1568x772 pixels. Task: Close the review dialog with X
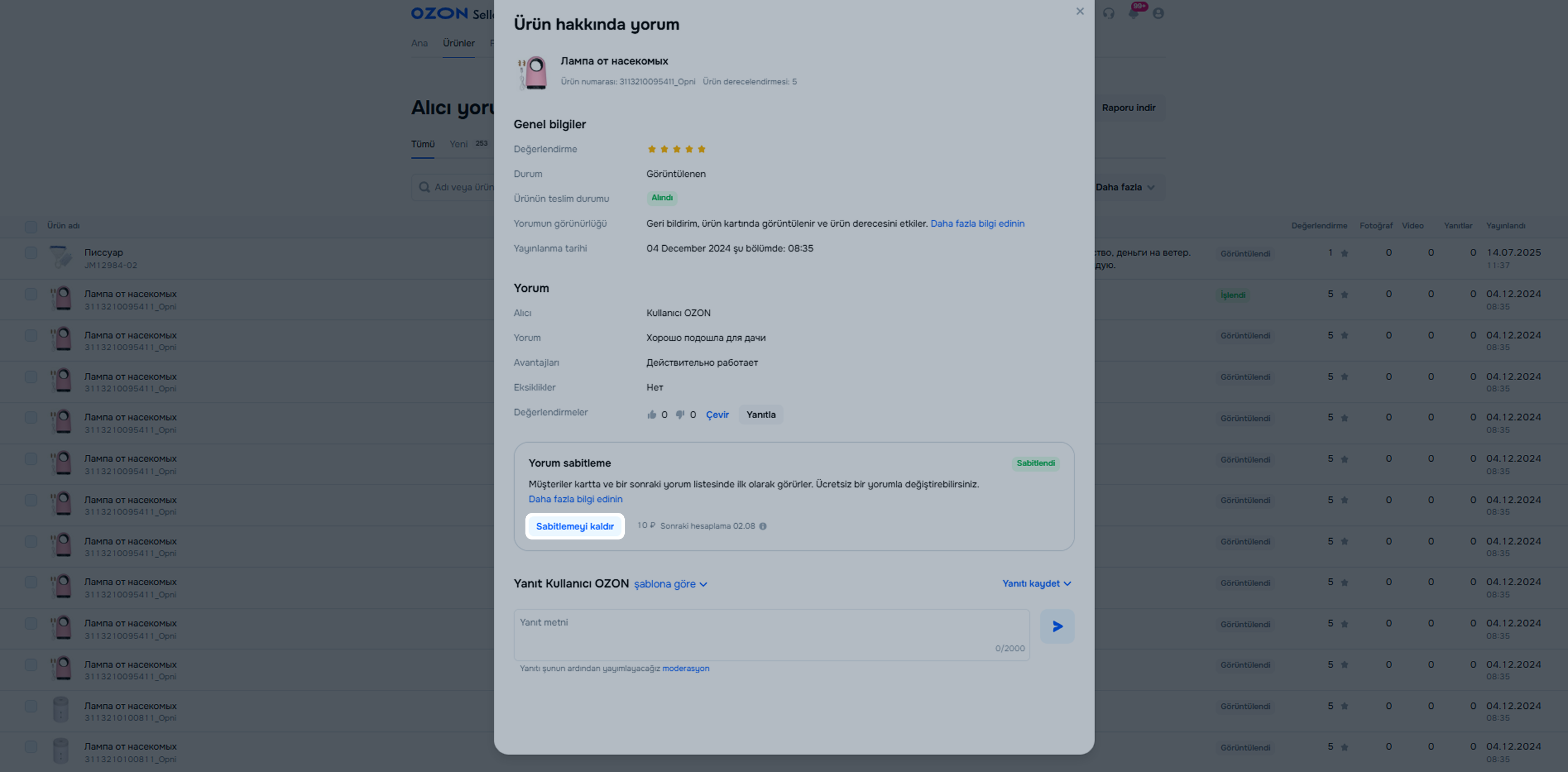[x=1080, y=11]
